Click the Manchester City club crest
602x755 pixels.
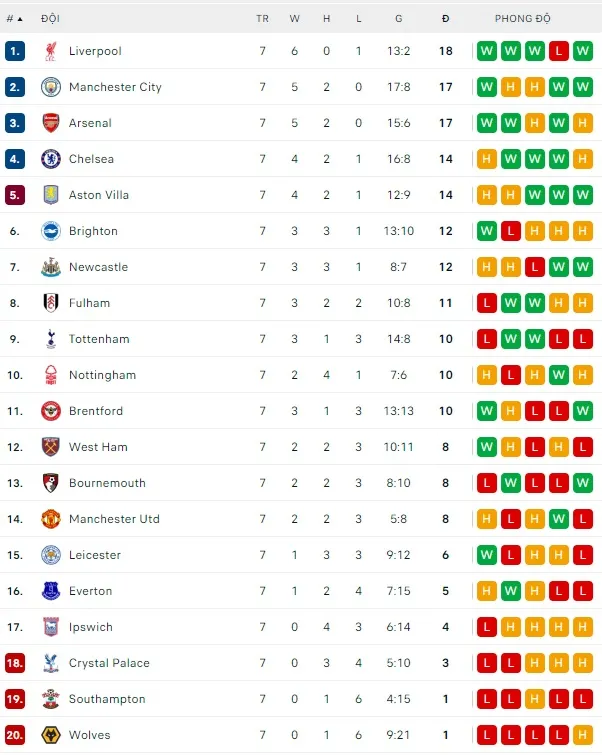coord(51,87)
